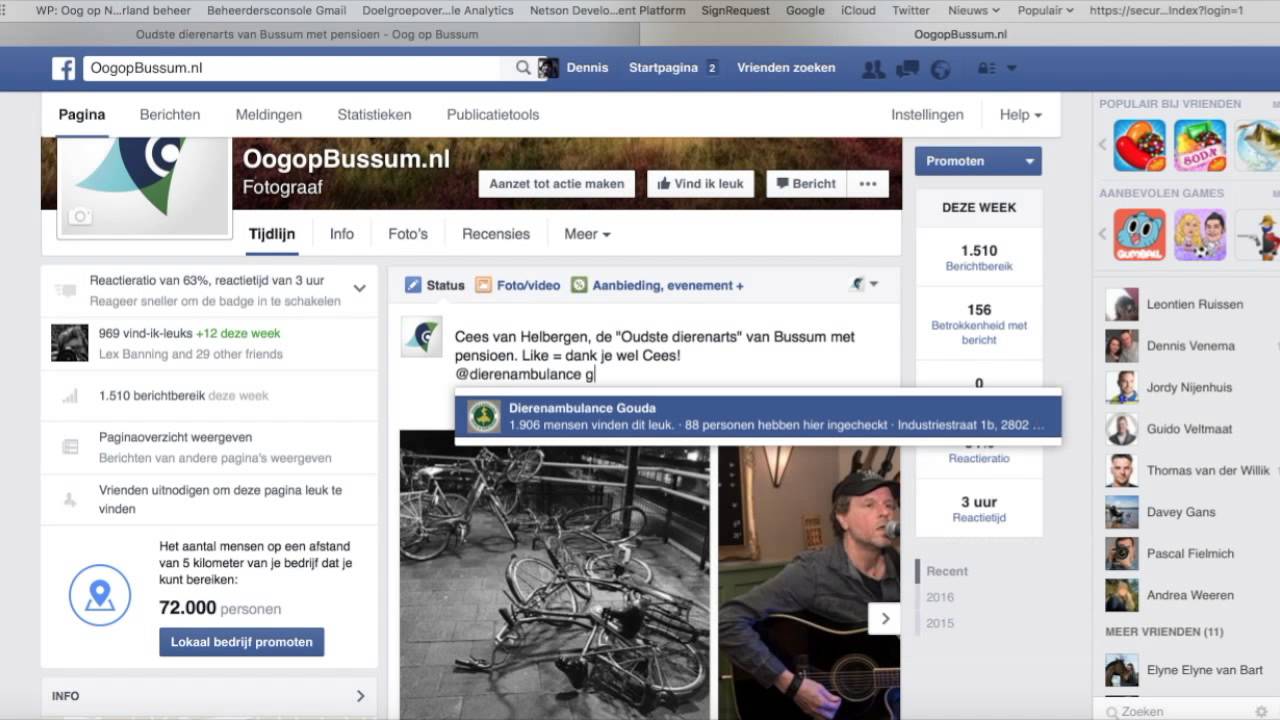Jump to 2016 on timeline
Viewport: 1280px width, 720px height.
pyautogui.click(x=940, y=597)
